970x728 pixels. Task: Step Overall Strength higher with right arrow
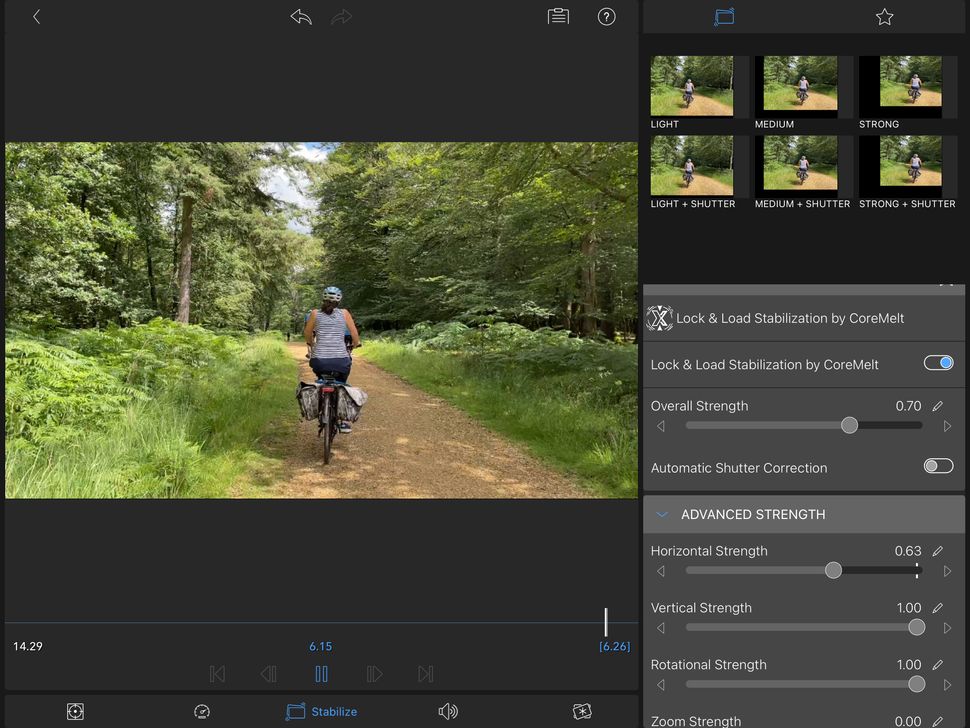(x=947, y=425)
